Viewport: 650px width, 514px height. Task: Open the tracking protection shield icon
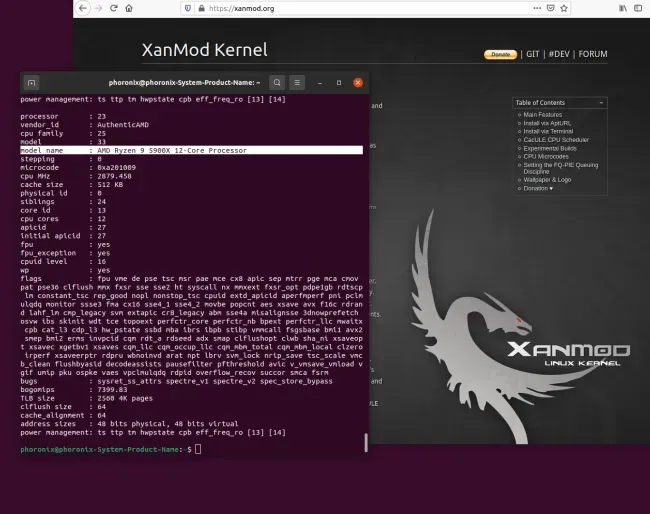[188, 8]
